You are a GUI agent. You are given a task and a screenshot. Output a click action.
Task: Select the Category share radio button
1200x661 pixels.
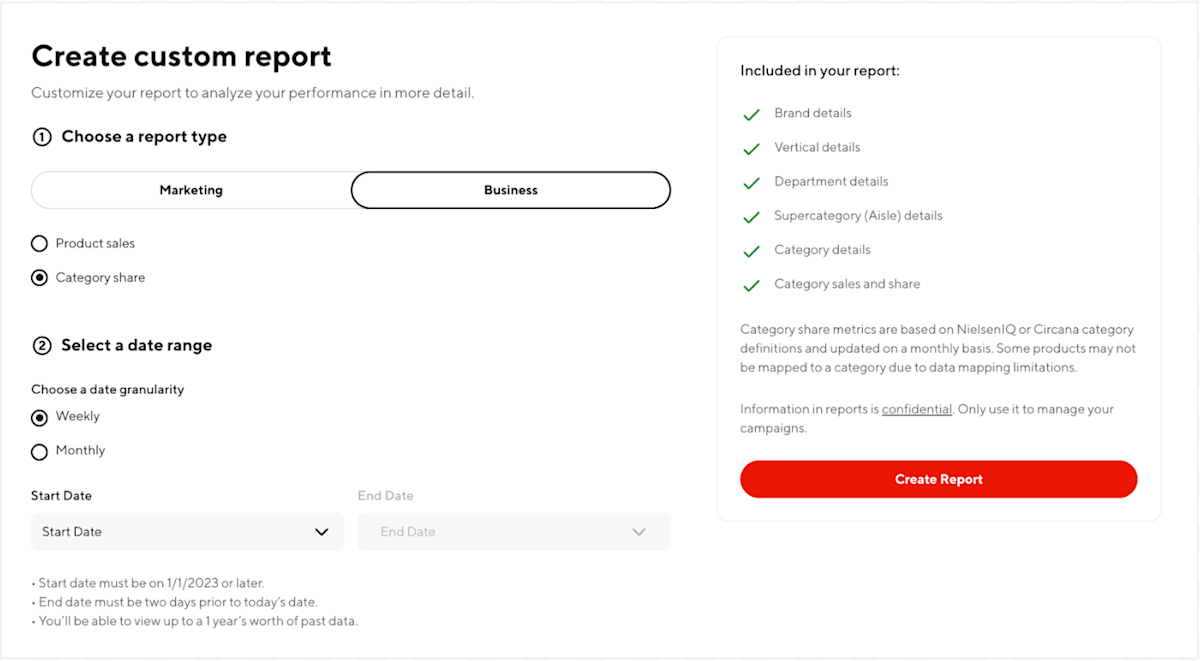click(38, 277)
